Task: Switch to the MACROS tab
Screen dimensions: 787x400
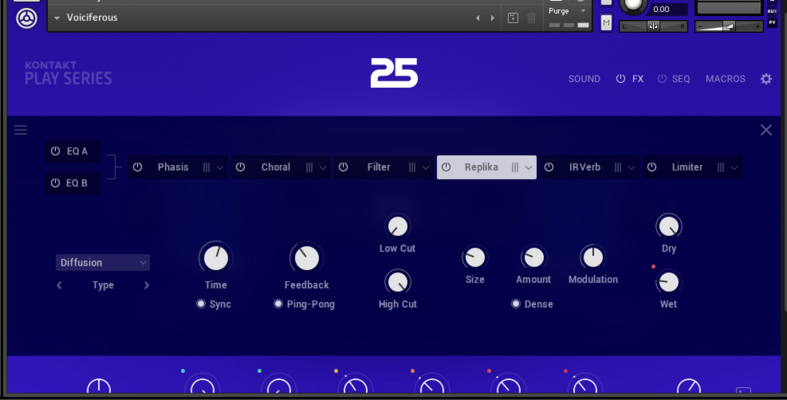Action: point(725,79)
